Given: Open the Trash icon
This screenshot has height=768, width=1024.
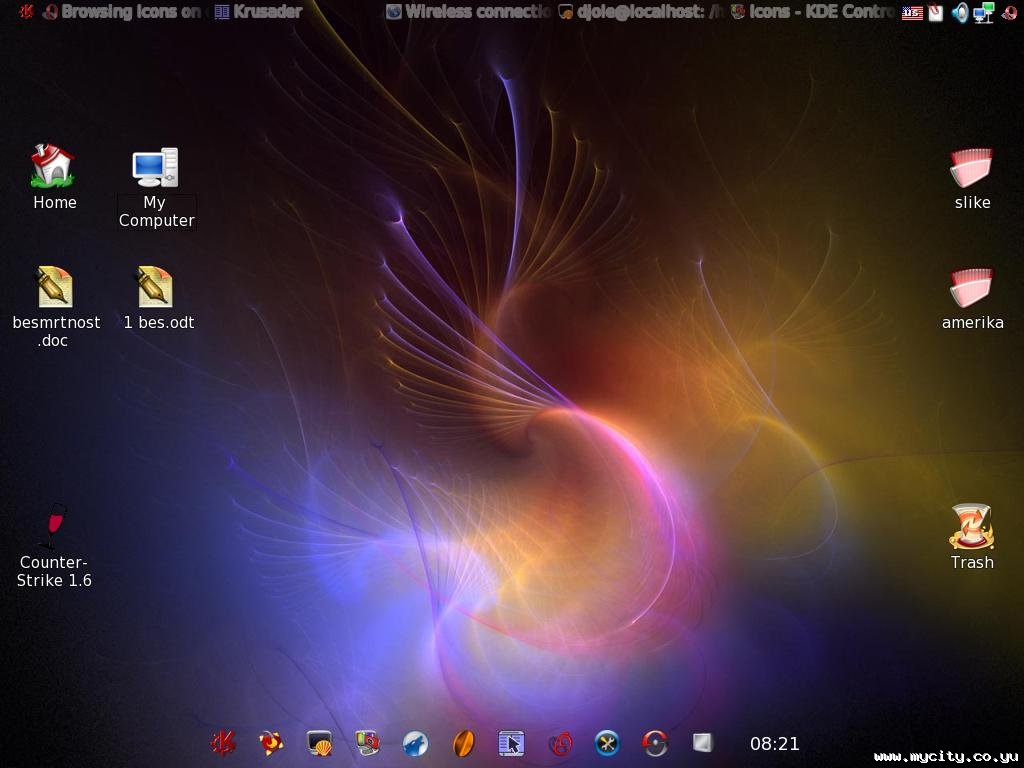Looking at the screenshot, I should click(x=971, y=527).
